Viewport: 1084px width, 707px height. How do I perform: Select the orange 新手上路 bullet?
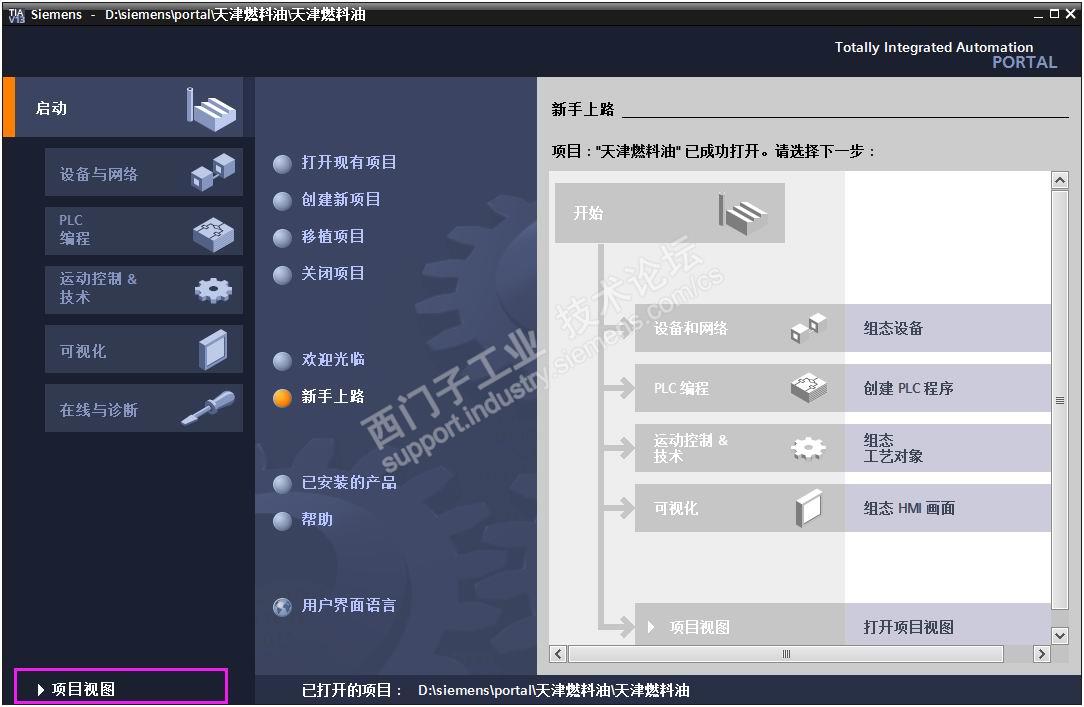point(282,398)
